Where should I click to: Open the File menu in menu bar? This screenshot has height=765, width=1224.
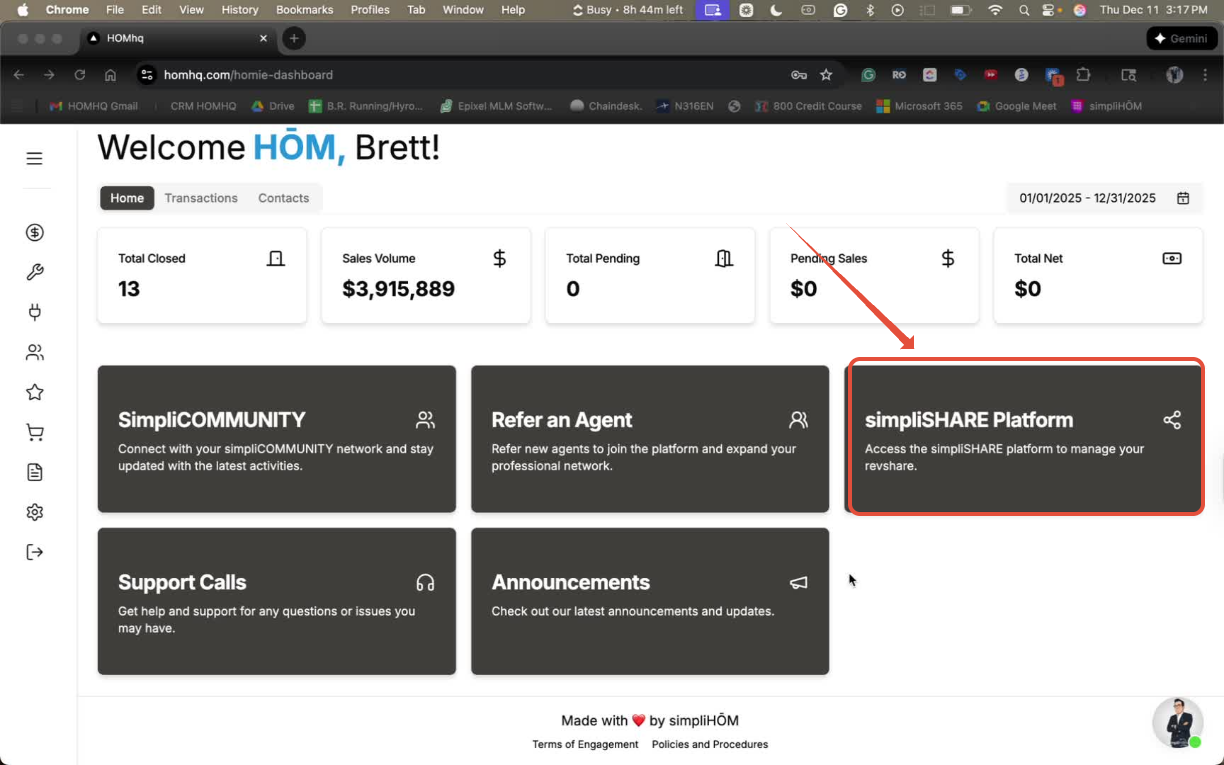pyautogui.click(x=115, y=10)
